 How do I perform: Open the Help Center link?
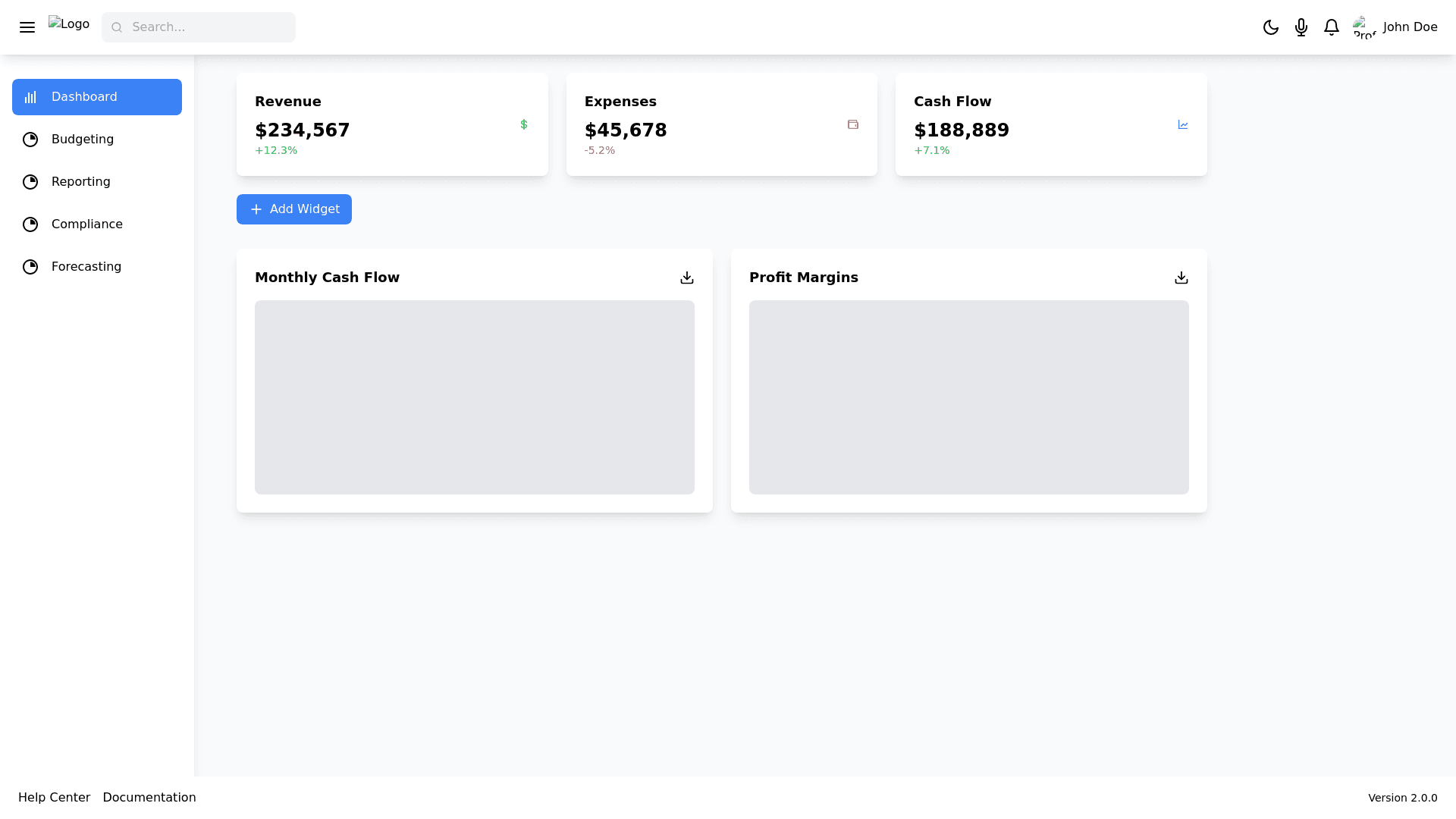click(x=54, y=797)
